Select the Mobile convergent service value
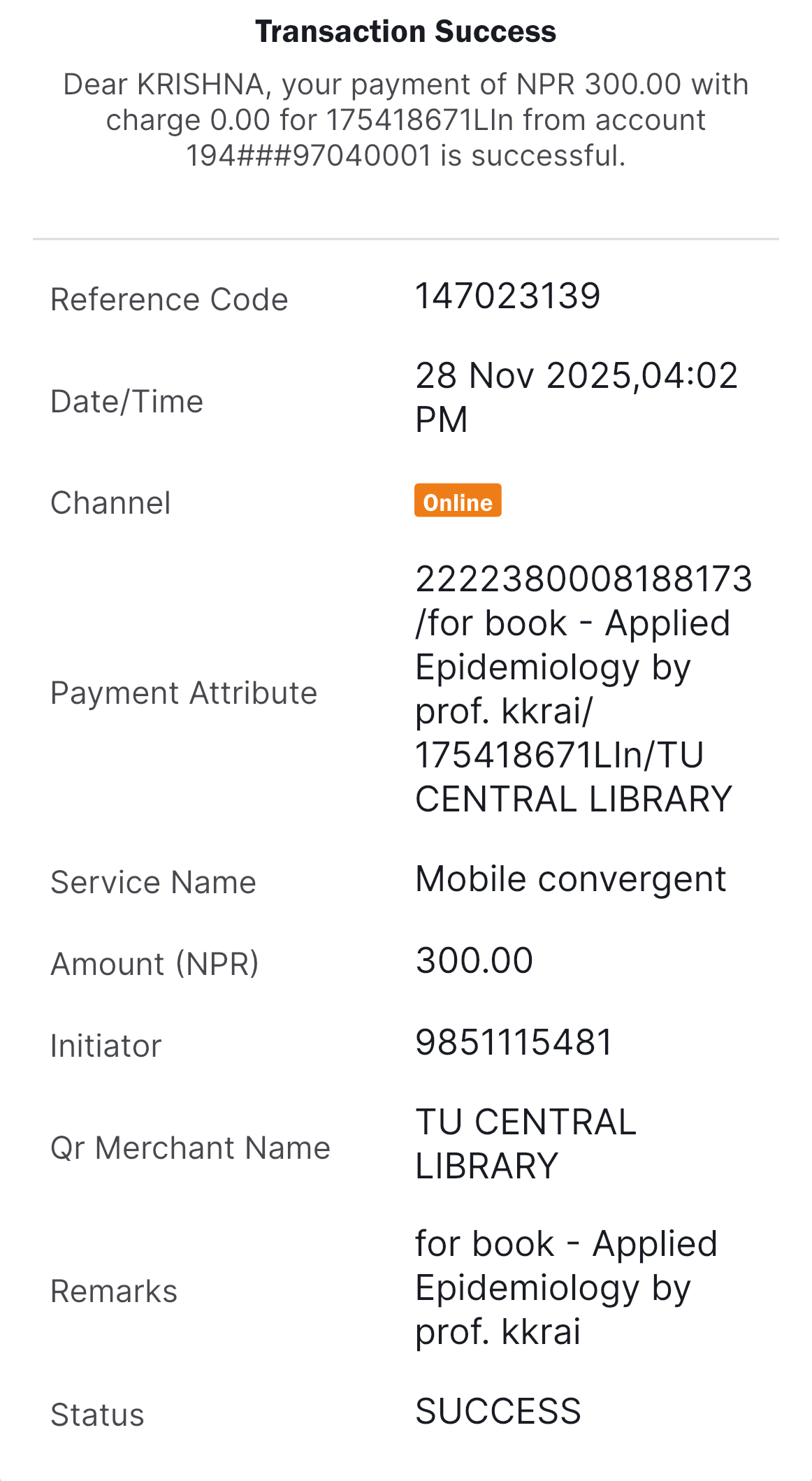 point(570,879)
